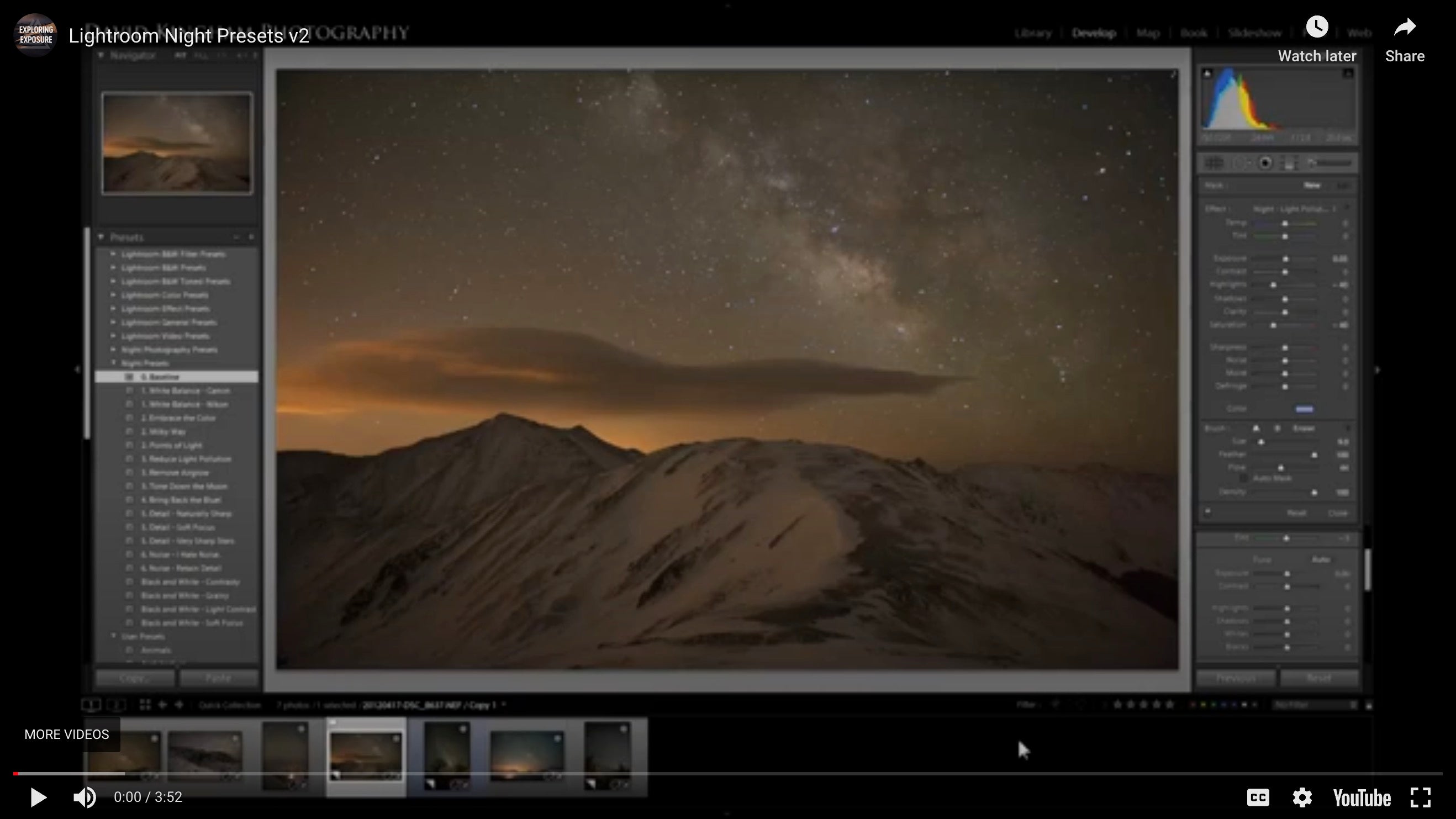Click the develop Reset button
This screenshot has height=819, width=1456.
point(1319,677)
